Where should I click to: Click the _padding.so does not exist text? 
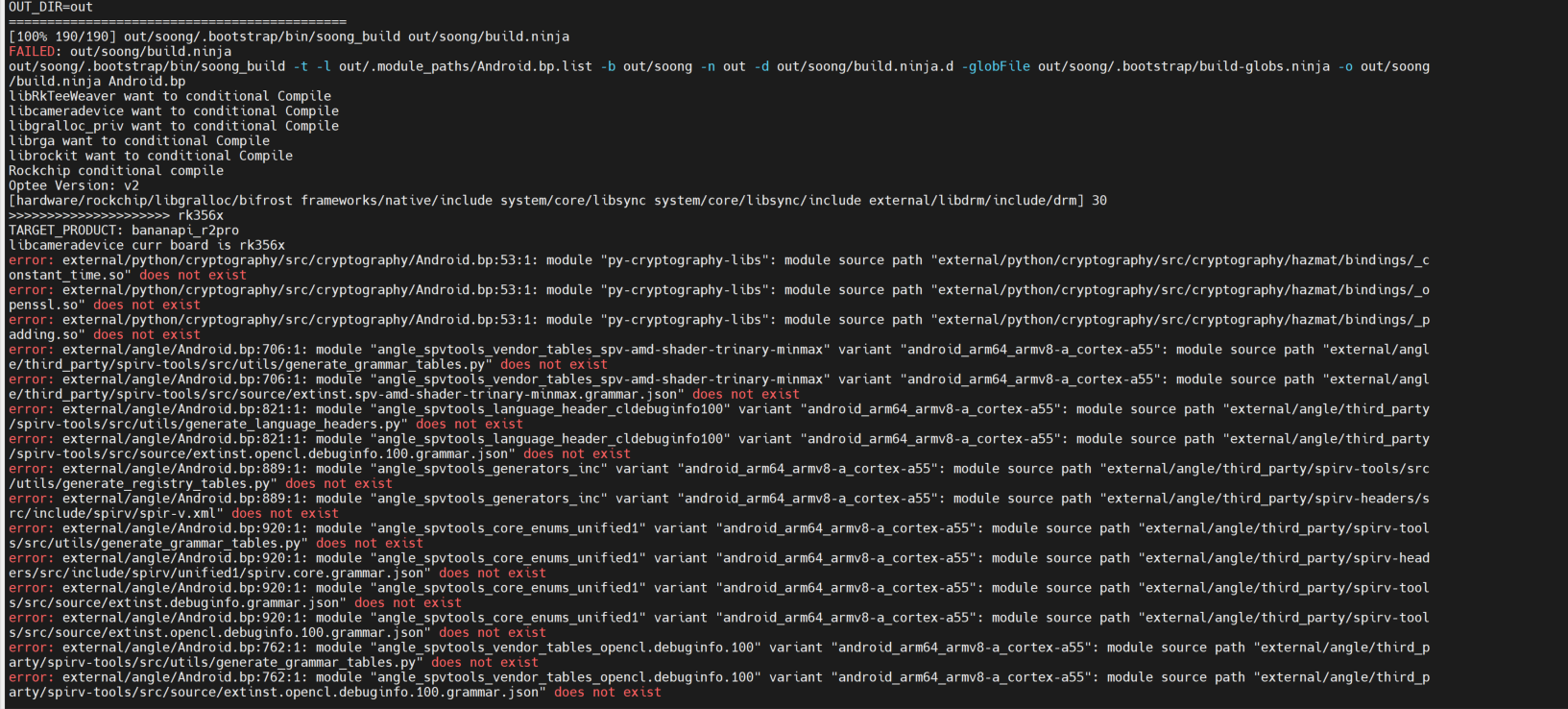point(105,335)
